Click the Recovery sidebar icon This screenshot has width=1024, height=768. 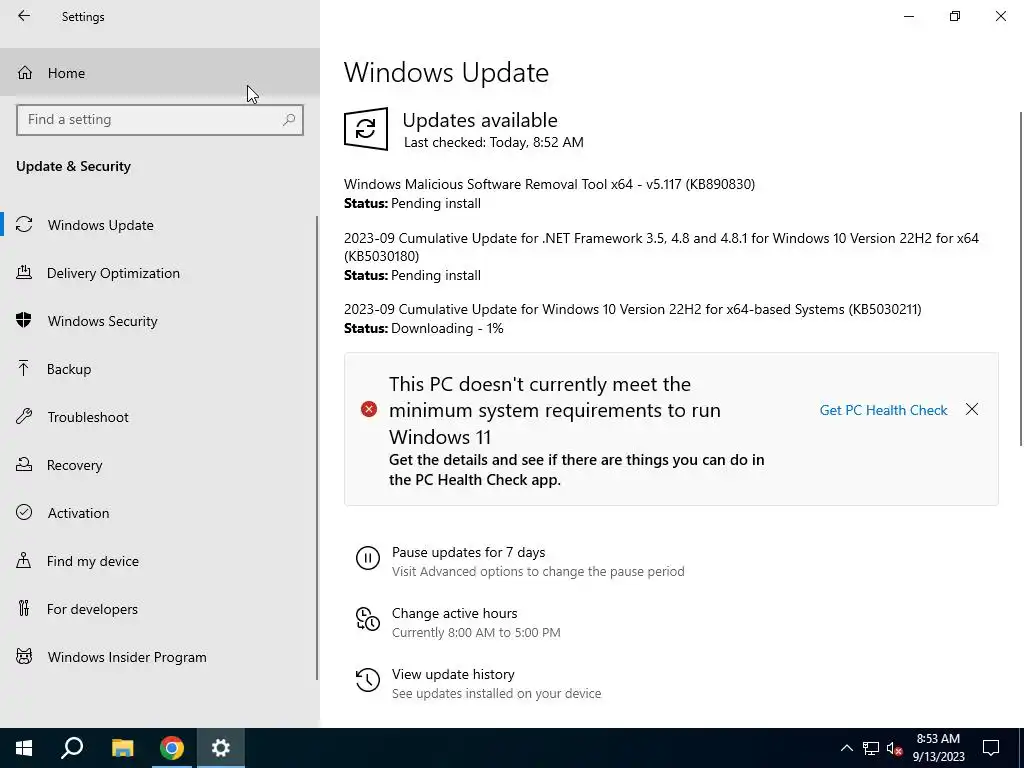24,465
